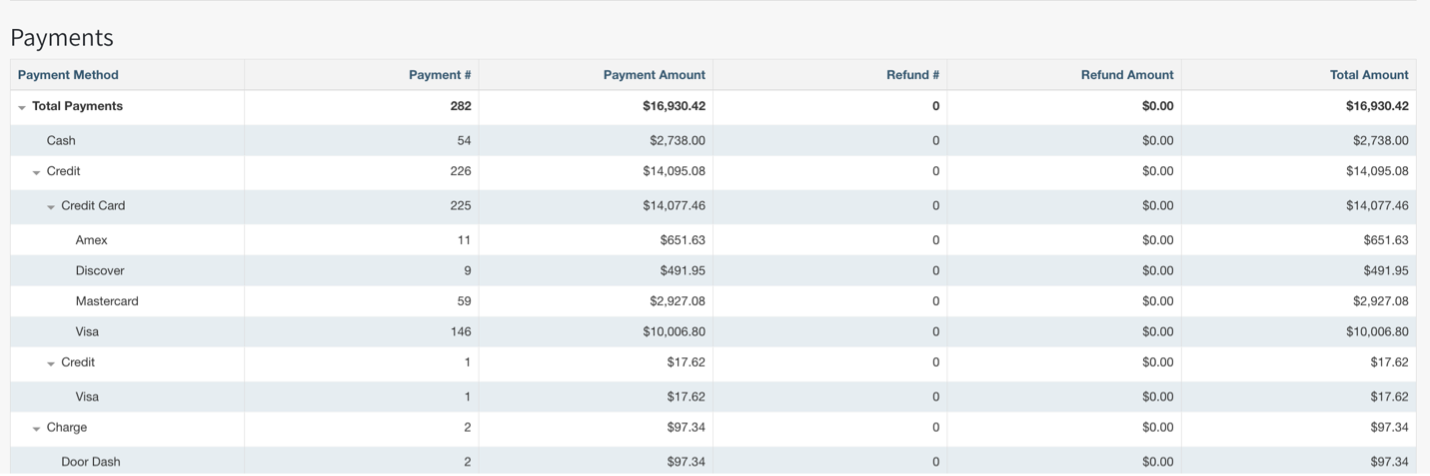Sort by Payment # column header
The height and width of the screenshot is (476, 1430).
click(439, 75)
